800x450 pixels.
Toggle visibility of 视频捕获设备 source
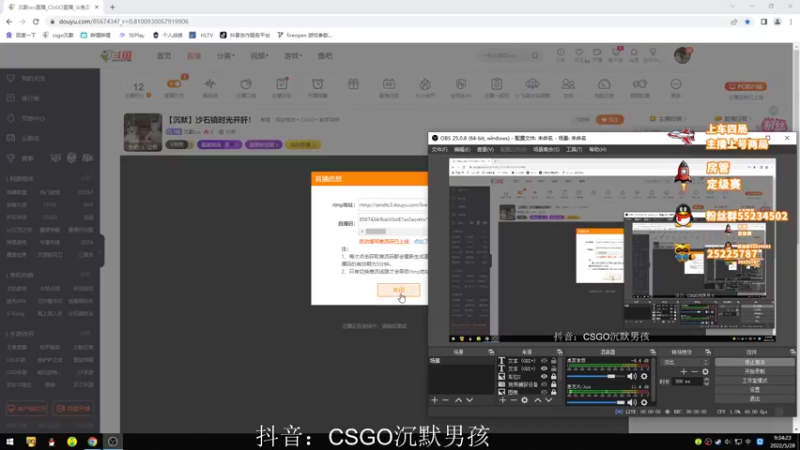[x=544, y=384]
